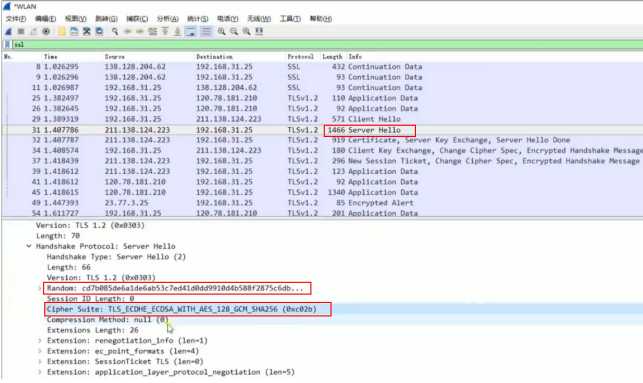
Task: Expand application_layer_protocol_negotiation extension
Action: (x=40, y=372)
